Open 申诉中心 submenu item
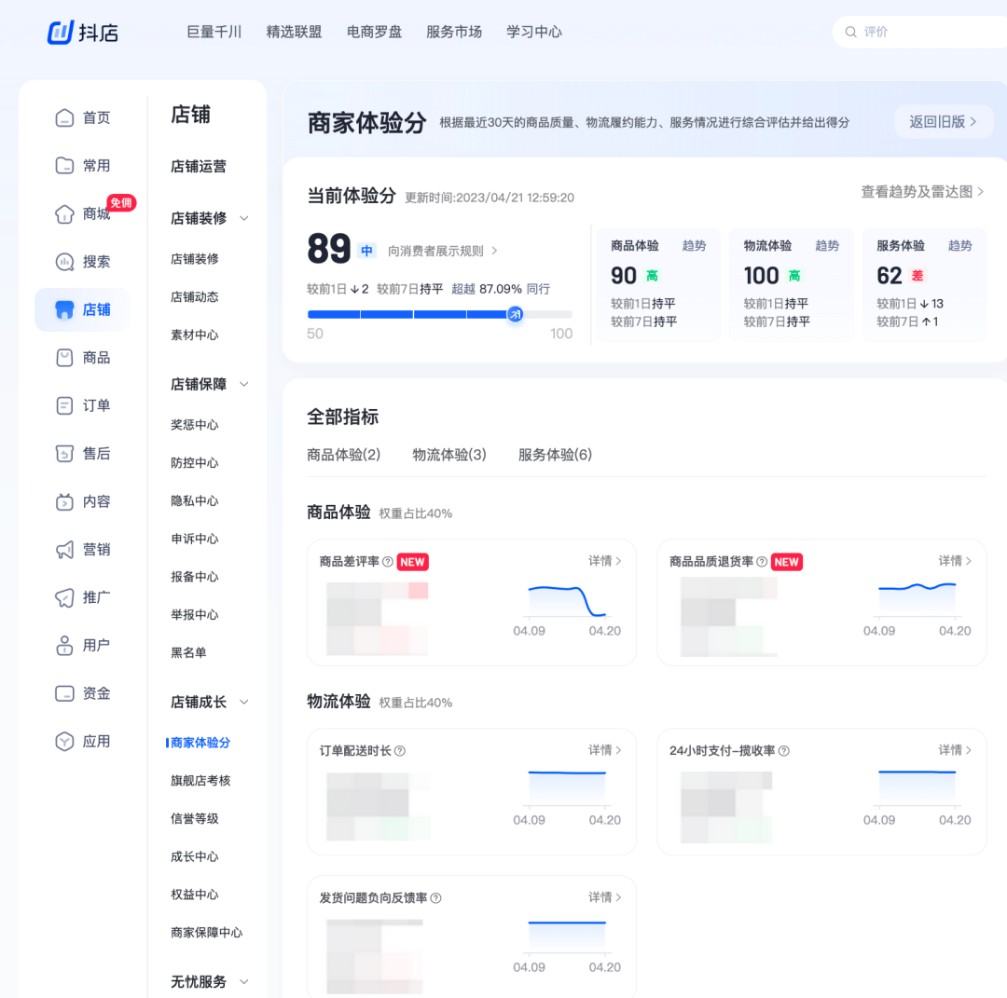The width and height of the screenshot is (1007, 998). point(195,539)
